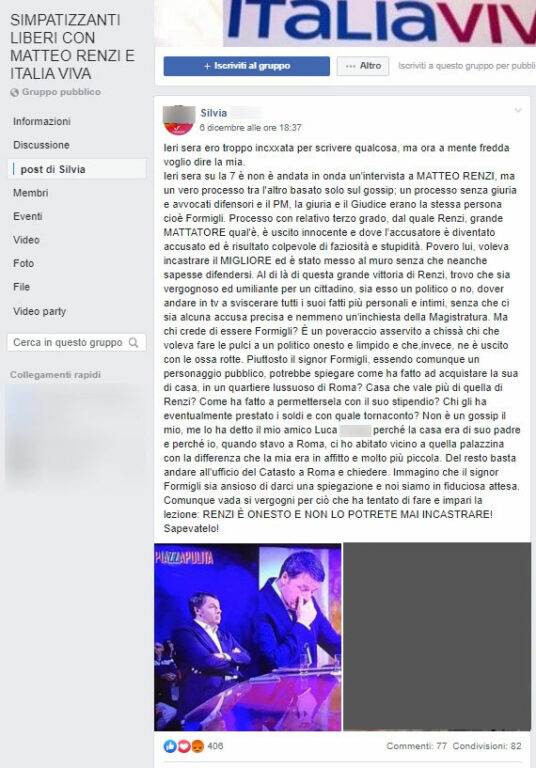The height and width of the screenshot is (768, 536).
Task: Click the red heart Love reaction icon
Action: 184,746
